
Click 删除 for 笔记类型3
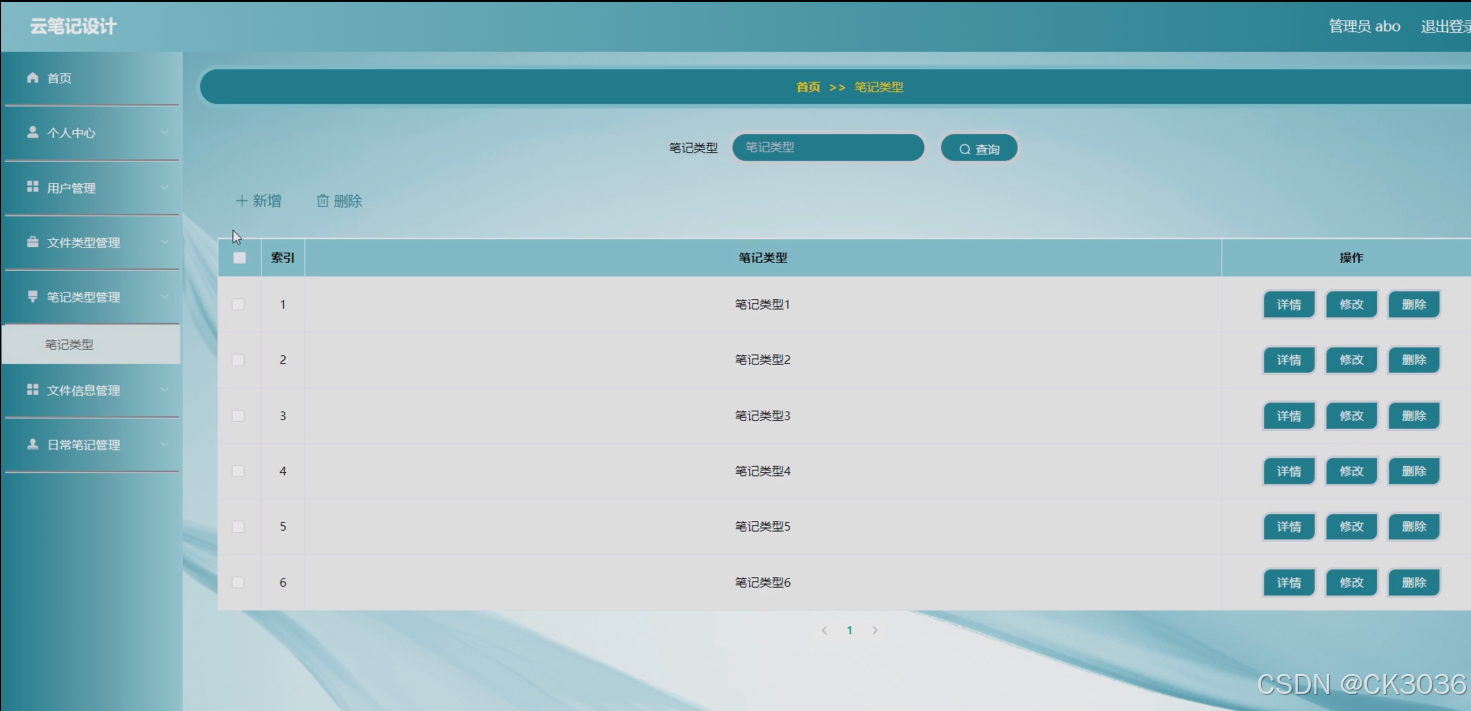pyautogui.click(x=1414, y=416)
